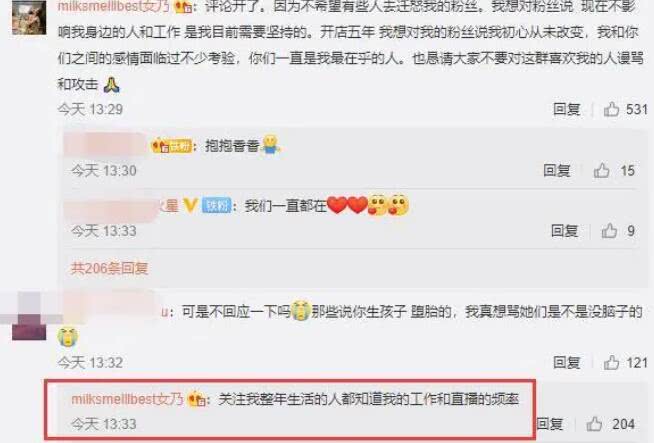Click the badge icon next to top username
The height and width of the screenshot is (443, 654).
184,6
